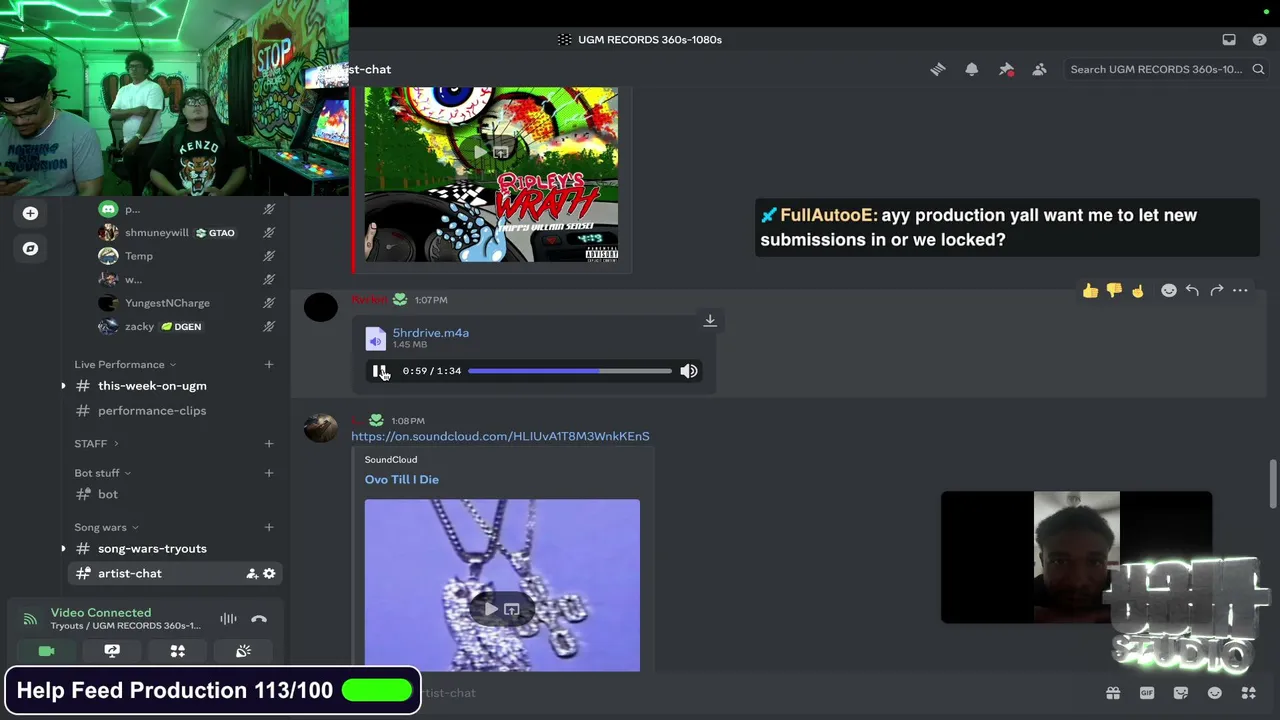Open the Ovo Till I Die SoundCloud URL
Image resolution: width=1280 pixels, height=720 pixels.
(x=500, y=436)
